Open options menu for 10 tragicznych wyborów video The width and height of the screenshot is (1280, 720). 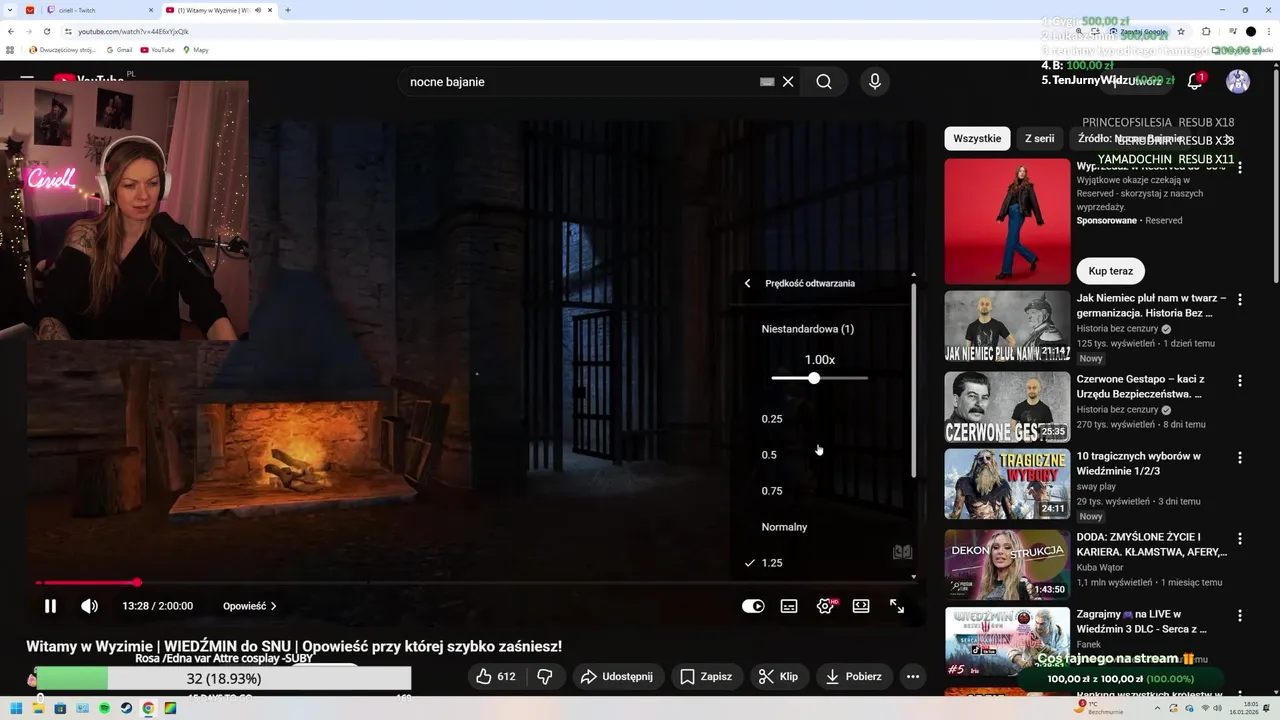1240,457
